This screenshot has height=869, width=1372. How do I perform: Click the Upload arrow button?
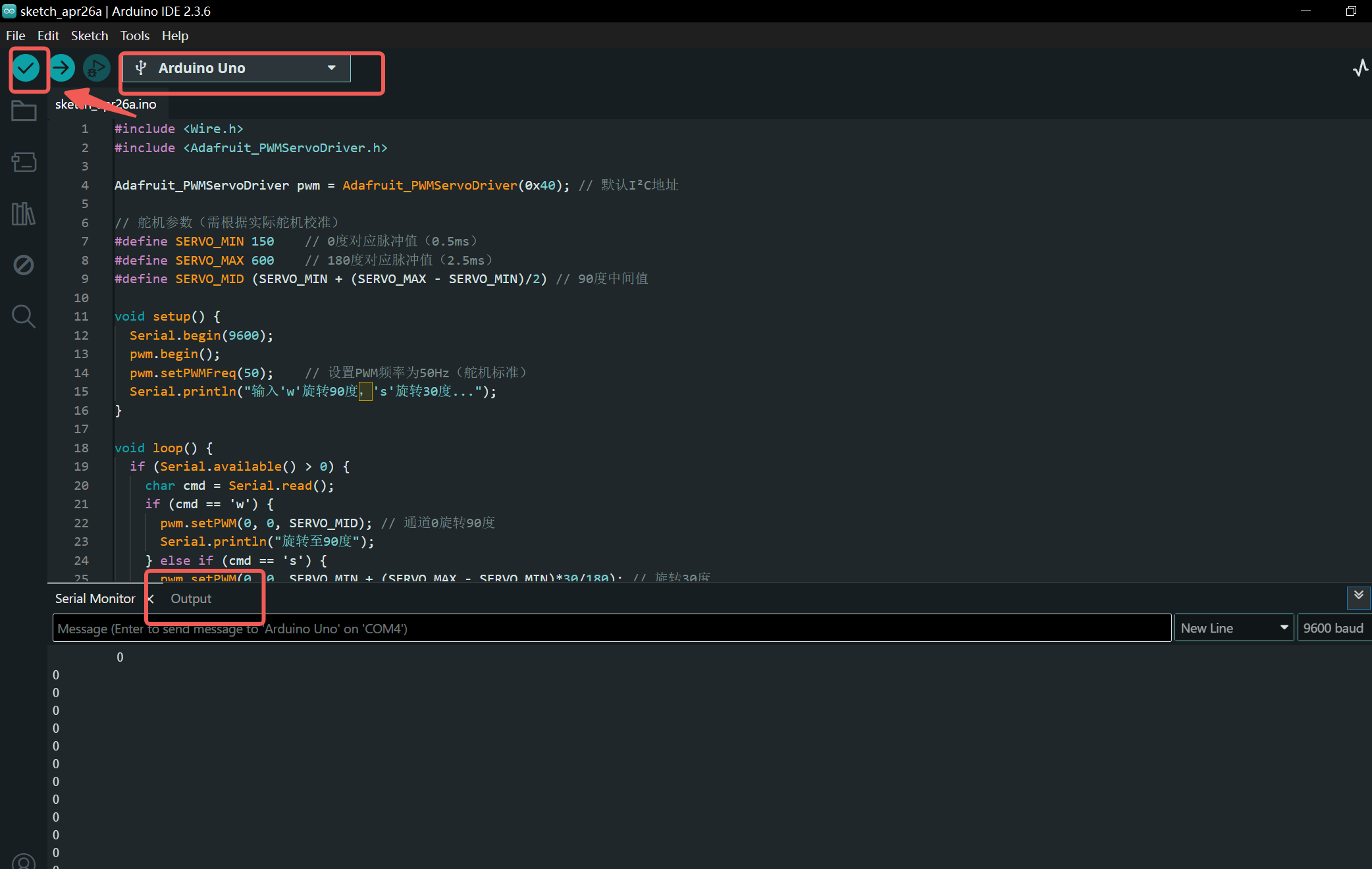62,68
